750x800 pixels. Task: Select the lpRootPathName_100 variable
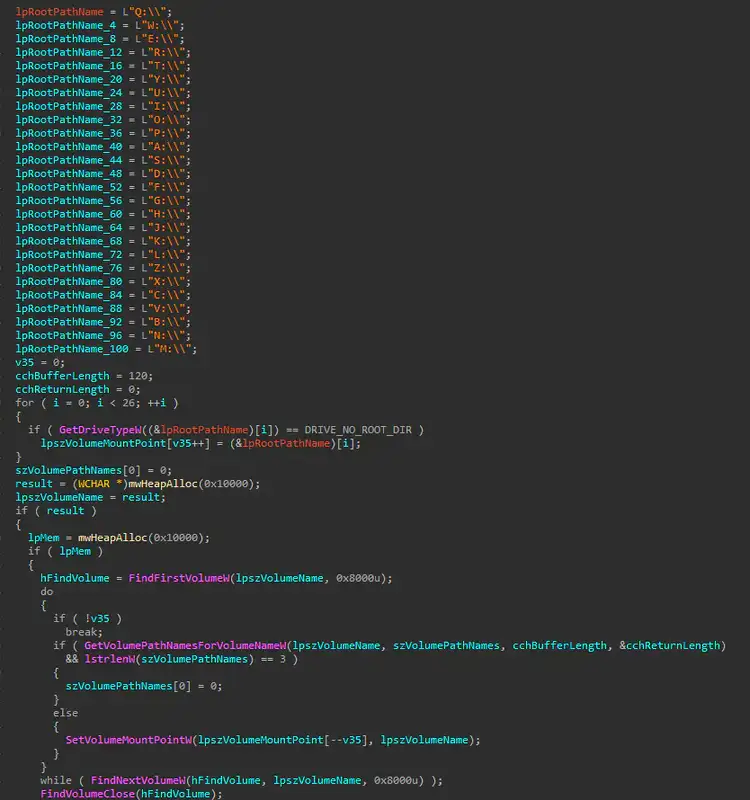click(x=73, y=348)
